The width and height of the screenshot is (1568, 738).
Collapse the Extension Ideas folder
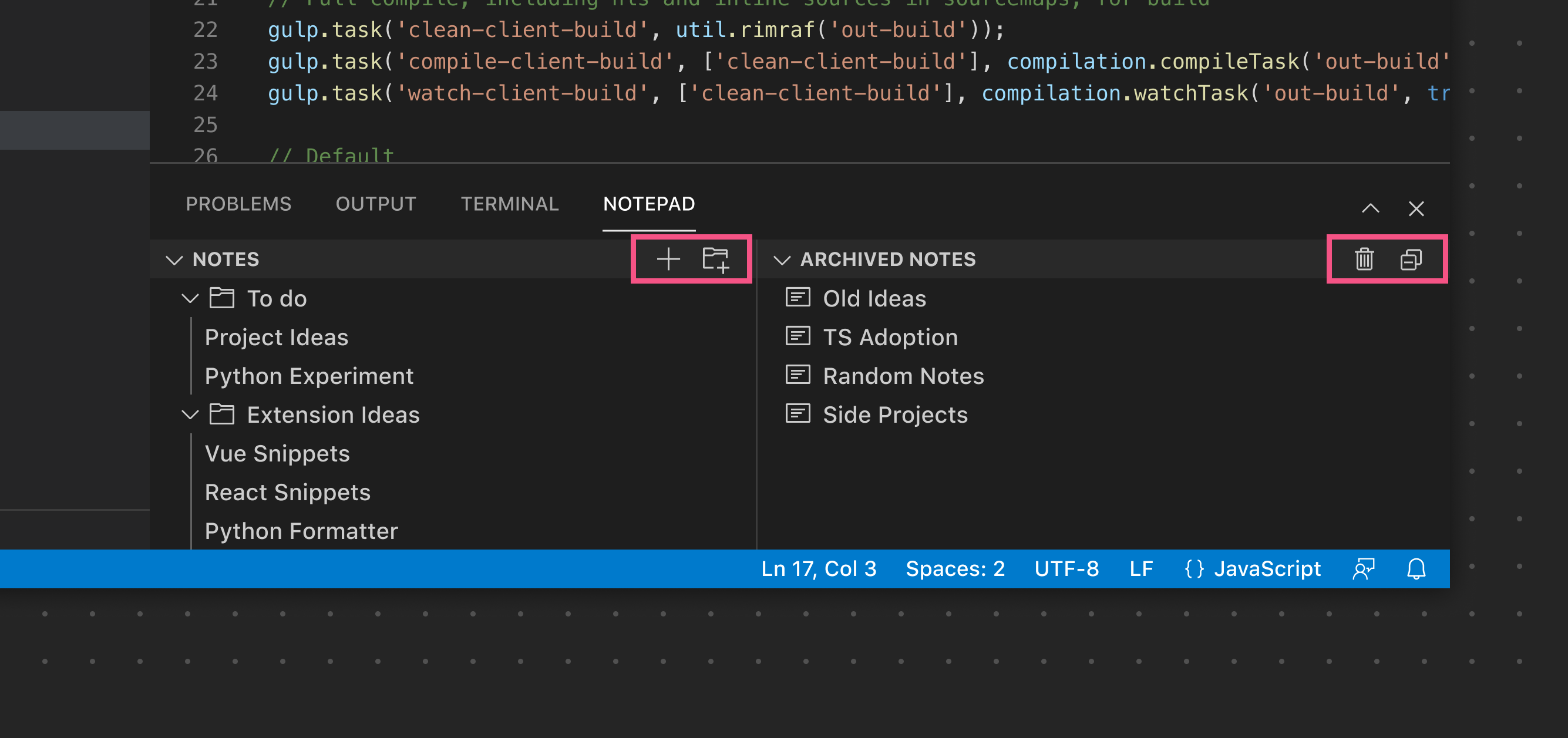coord(189,415)
